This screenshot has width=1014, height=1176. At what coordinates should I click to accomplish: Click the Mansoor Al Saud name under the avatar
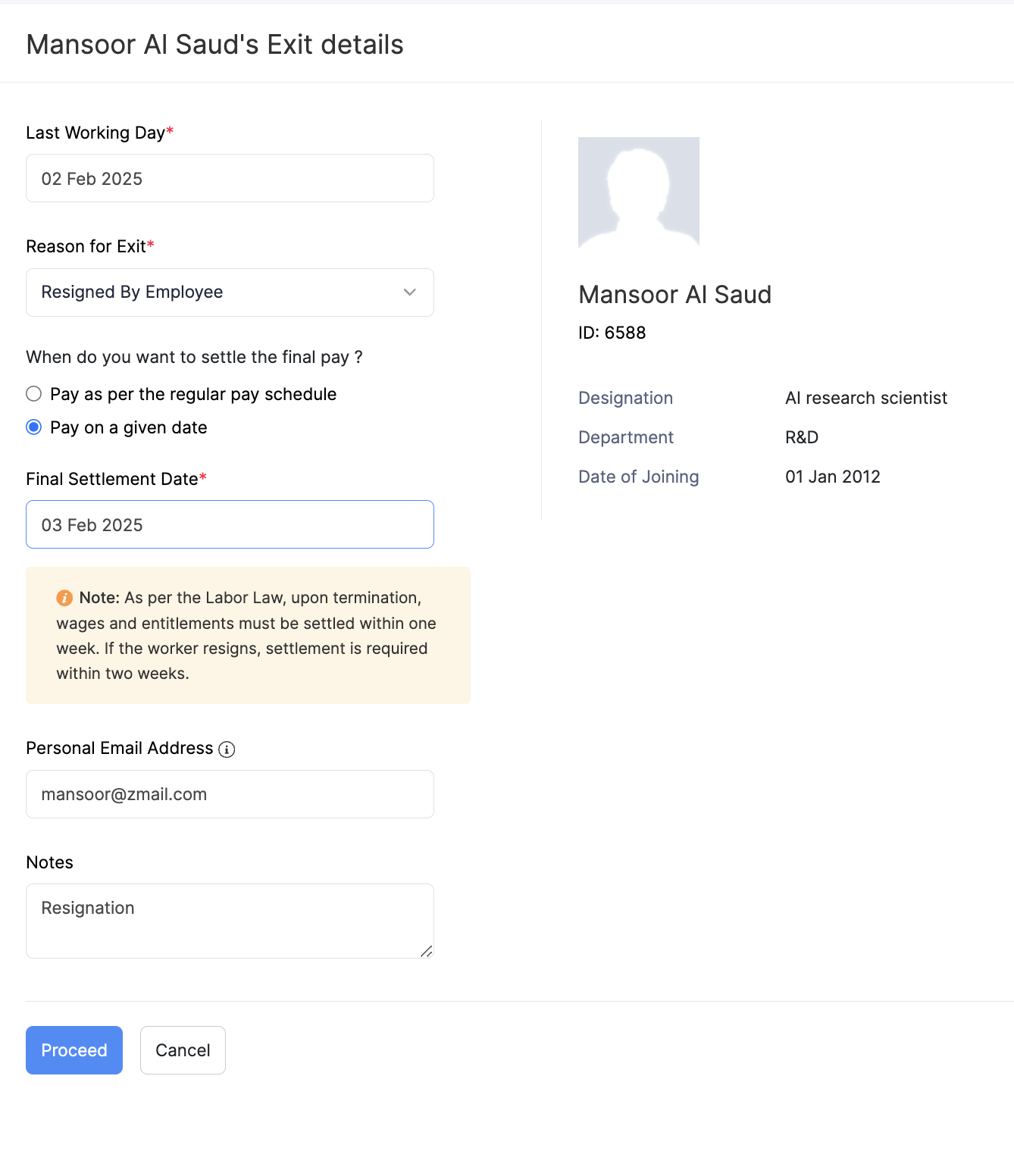(x=674, y=295)
